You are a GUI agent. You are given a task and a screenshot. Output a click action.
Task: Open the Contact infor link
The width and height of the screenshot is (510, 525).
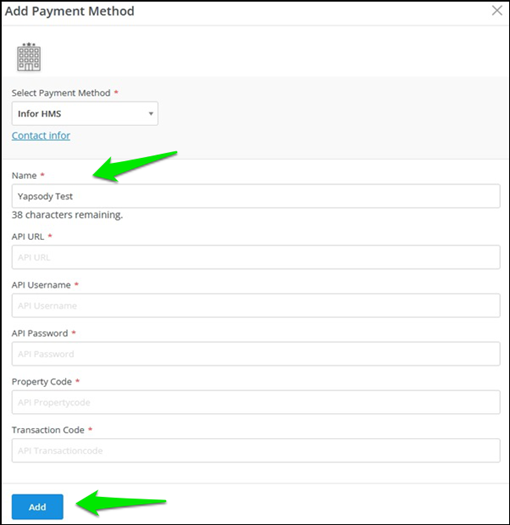coord(41,136)
